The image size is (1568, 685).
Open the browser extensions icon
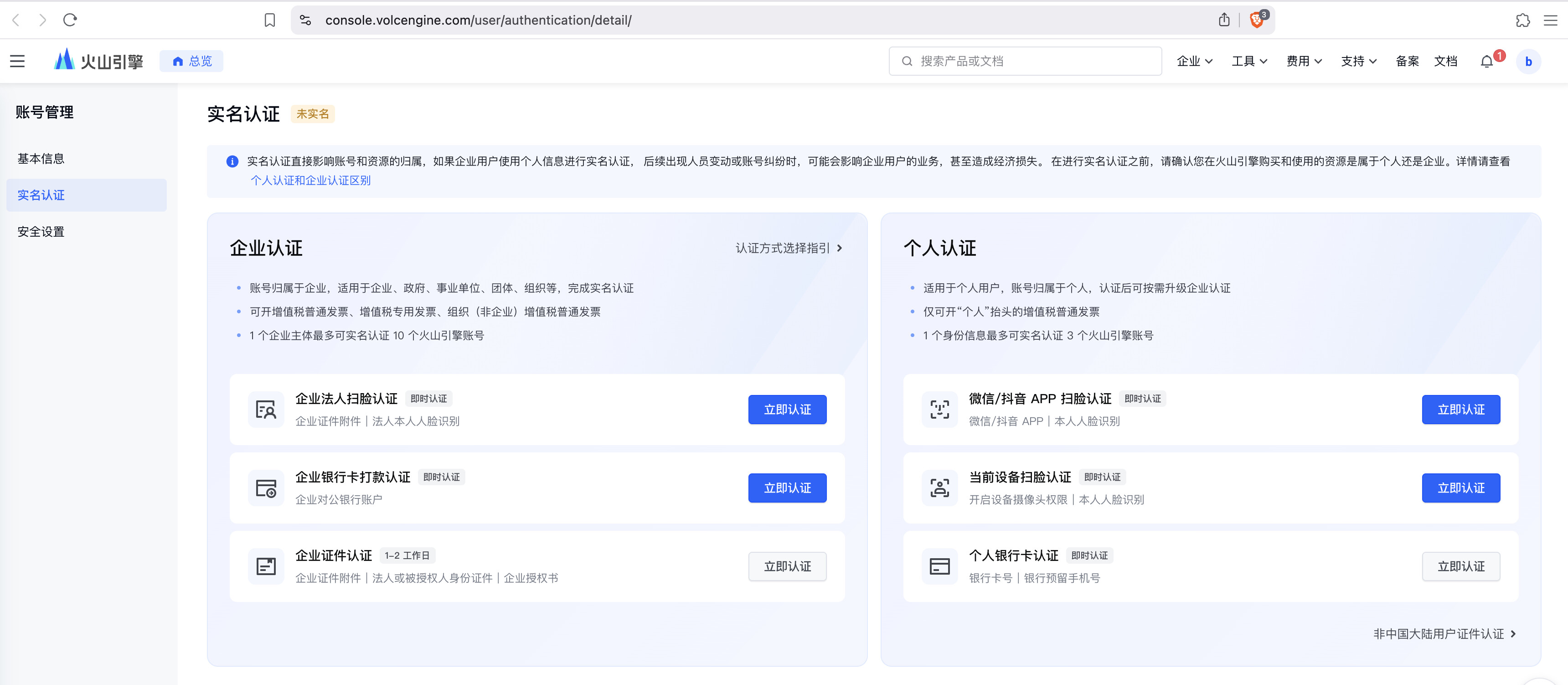pyautogui.click(x=1522, y=20)
